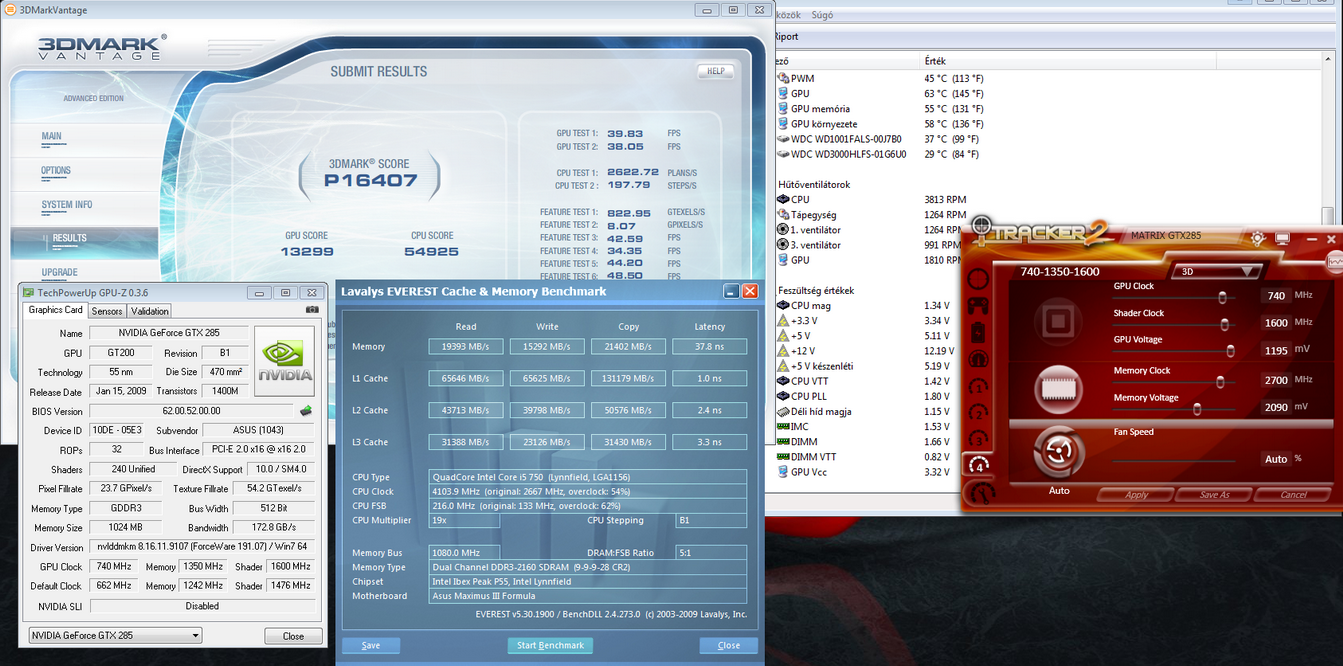Click the GPU Clock 740 MHz value field
1343x666 pixels.
click(1275, 296)
